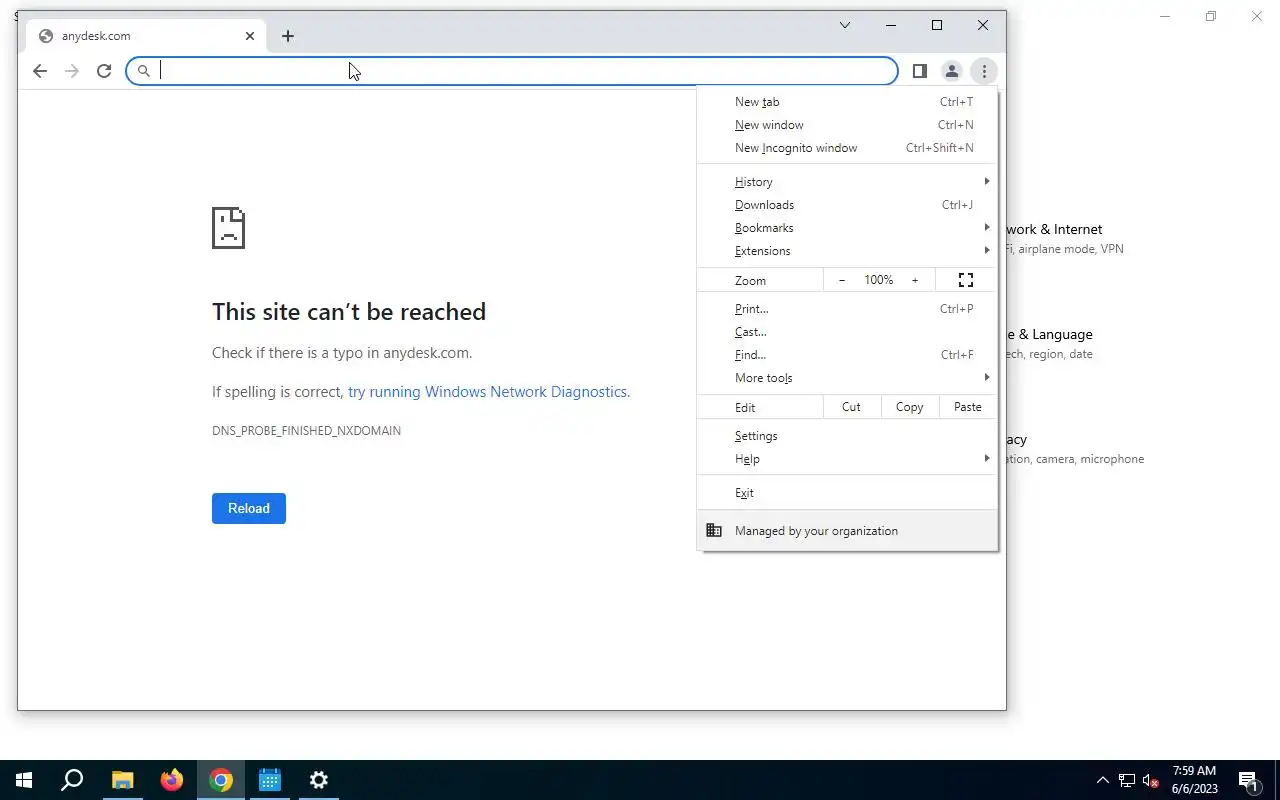Click the taskbar search icon

click(72, 780)
